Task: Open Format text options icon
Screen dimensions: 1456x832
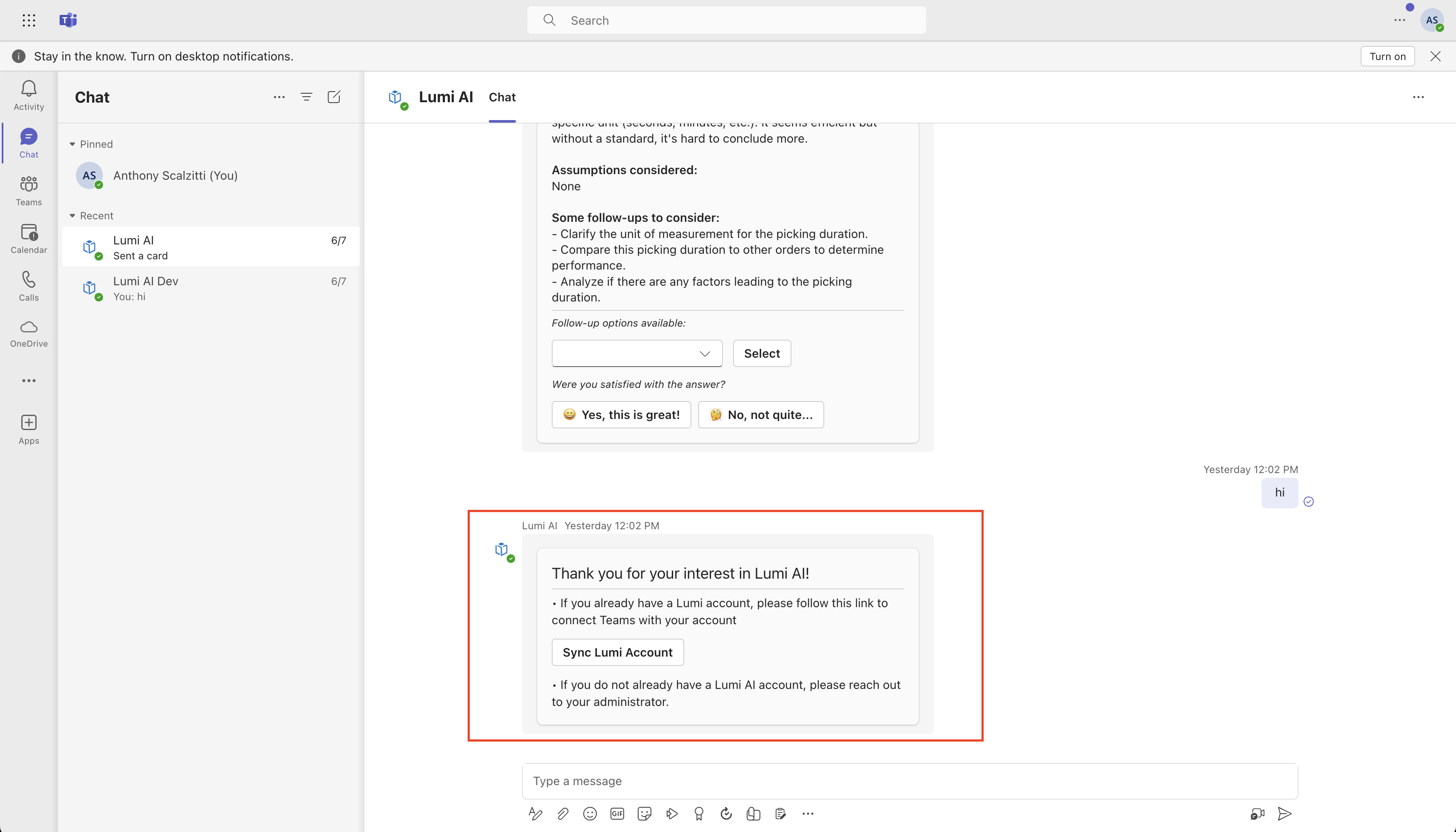Action: point(535,813)
